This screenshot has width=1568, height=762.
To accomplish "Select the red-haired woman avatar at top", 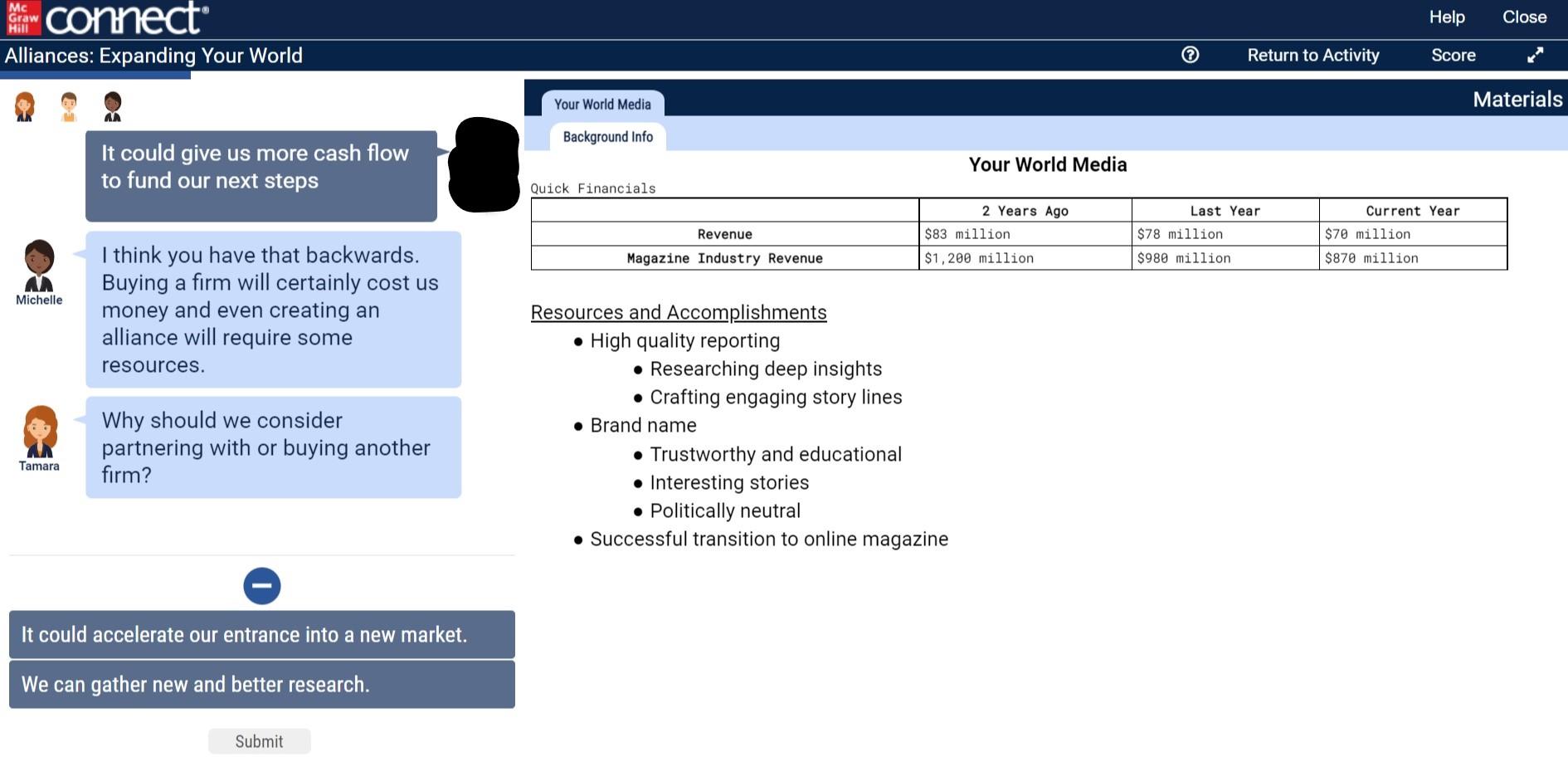I will [25, 106].
